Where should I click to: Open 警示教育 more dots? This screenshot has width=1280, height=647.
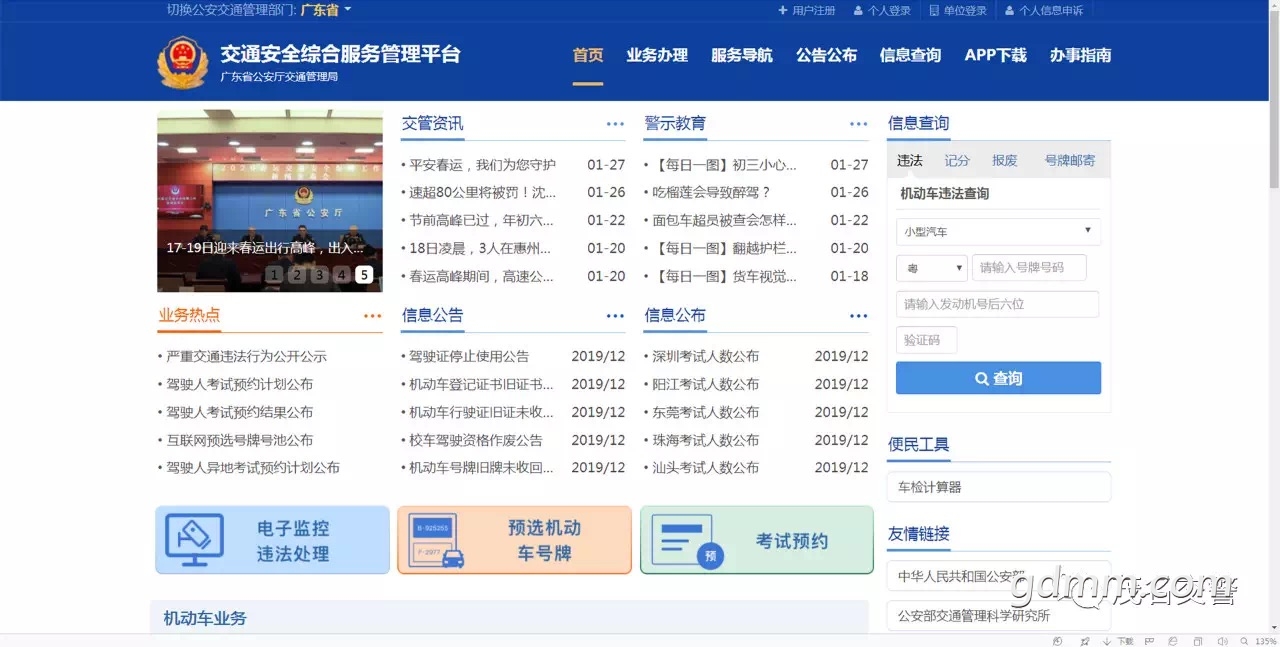pyautogui.click(x=859, y=124)
